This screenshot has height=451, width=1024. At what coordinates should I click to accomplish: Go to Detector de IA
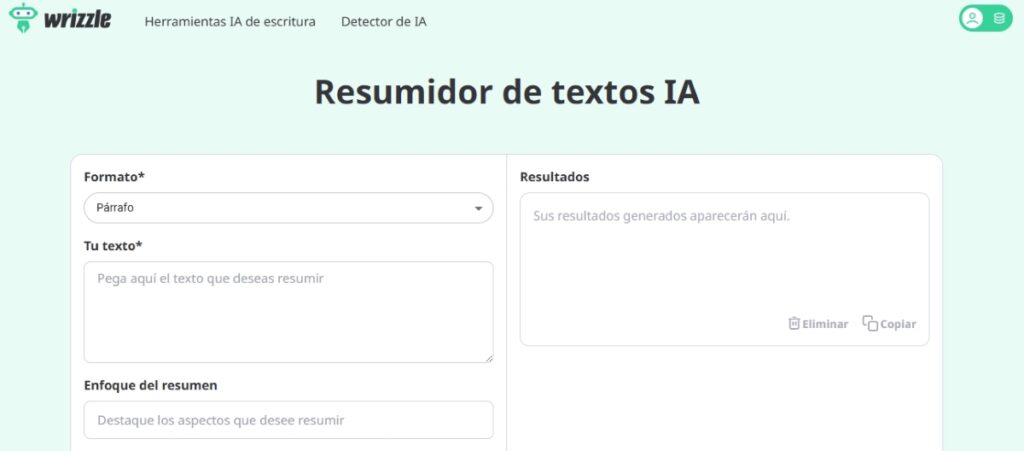pyautogui.click(x=383, y=22)
